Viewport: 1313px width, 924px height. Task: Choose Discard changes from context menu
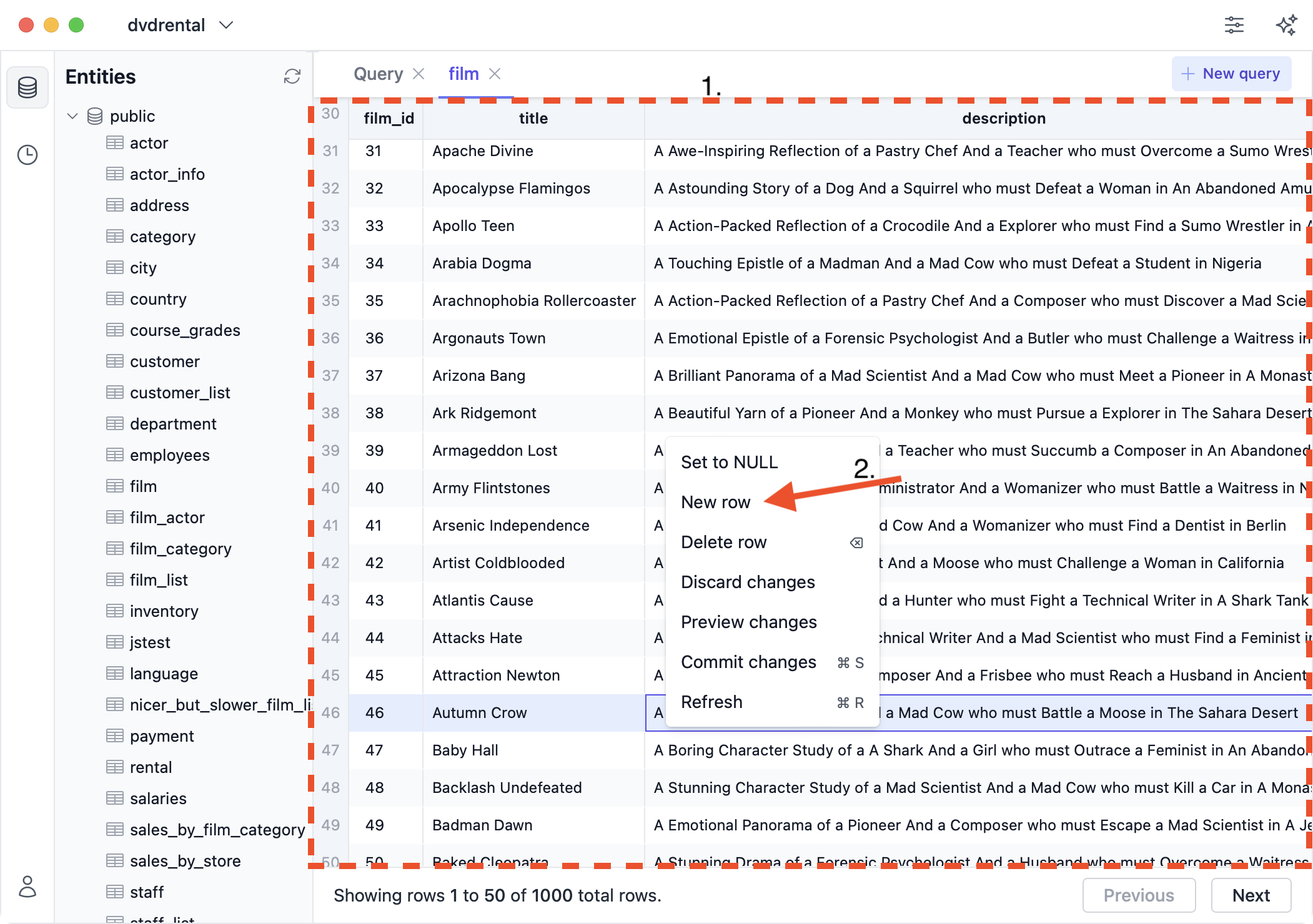[x=772, y=582]
